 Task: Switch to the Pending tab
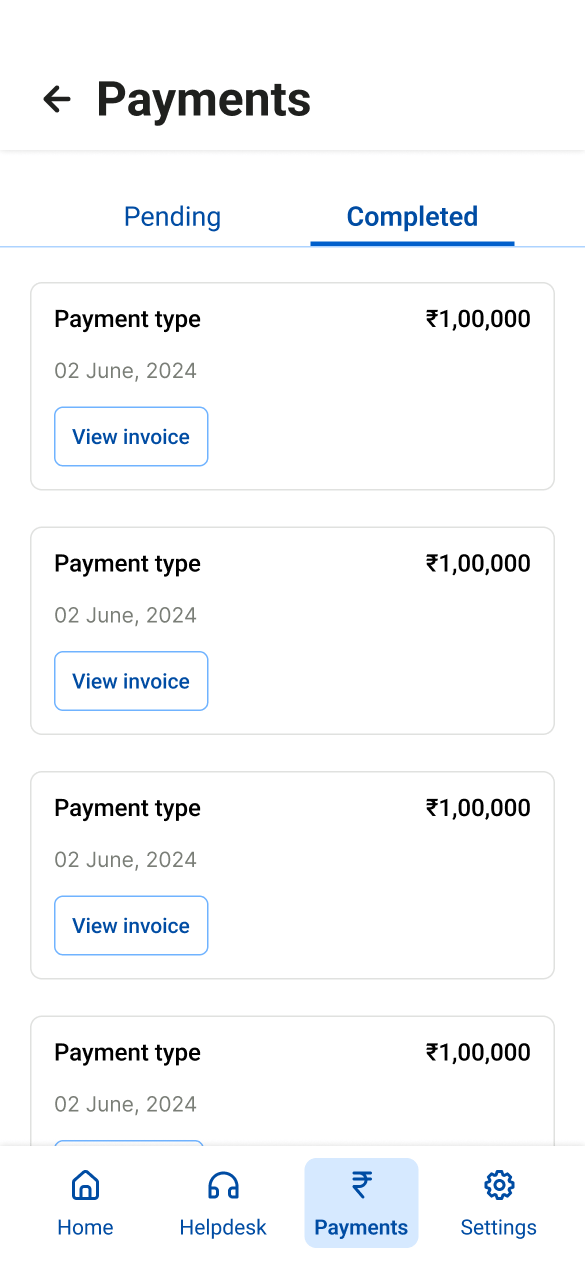point(172,217)
